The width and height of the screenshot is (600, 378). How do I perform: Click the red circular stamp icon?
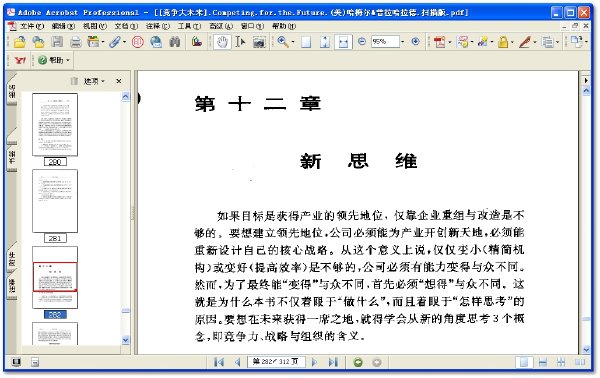[x=137, y=42]
